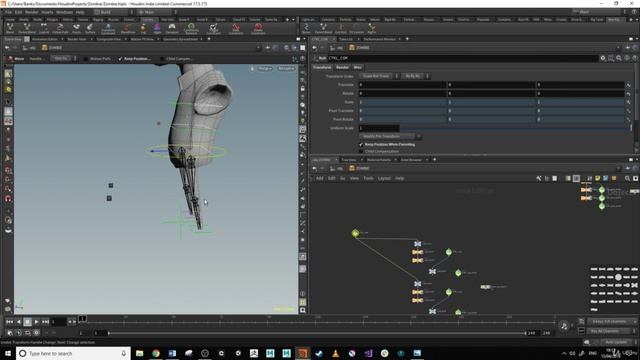Screen dimensions: 640x360
Task: Click the network editor find magnifier icon
Action: 627,178
